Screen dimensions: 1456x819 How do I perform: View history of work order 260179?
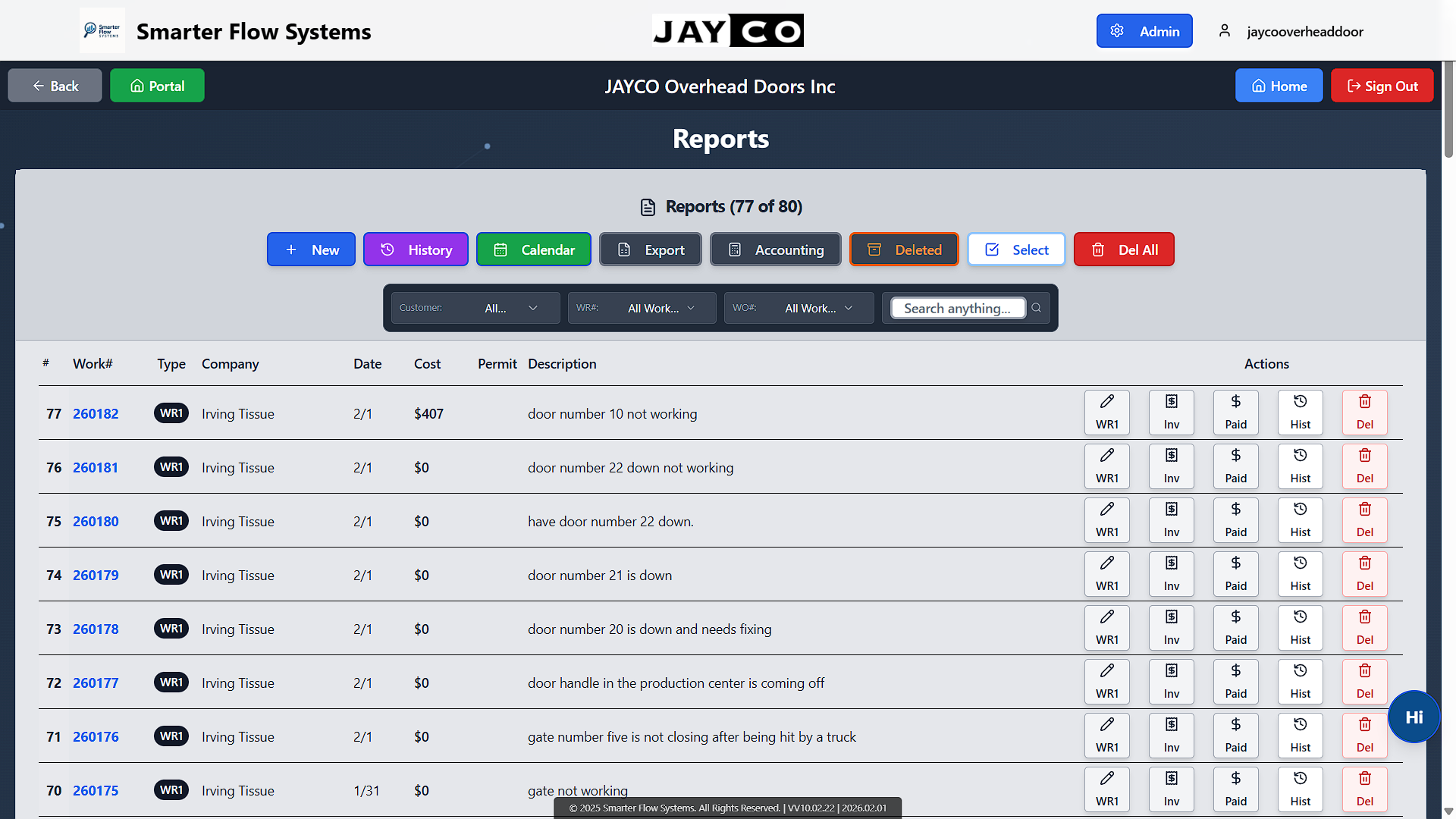[x=1300, y=574]
